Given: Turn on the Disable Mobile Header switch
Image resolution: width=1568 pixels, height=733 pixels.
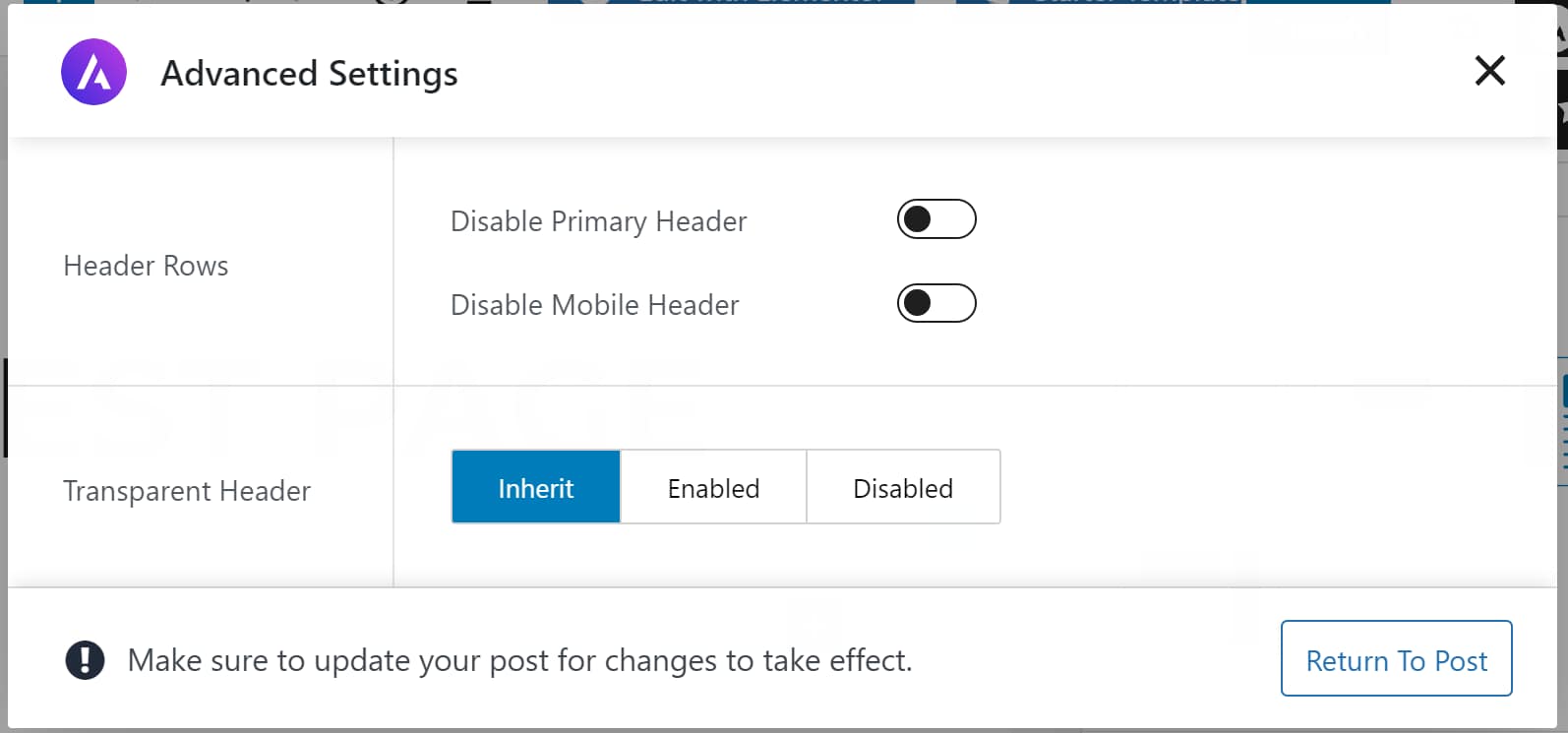Looking at the screenshot, I should [936, 303].
